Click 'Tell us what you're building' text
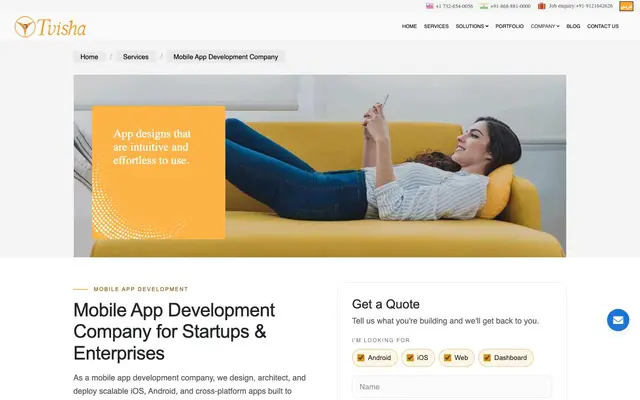The image size is (640, 400). point(445,321)
